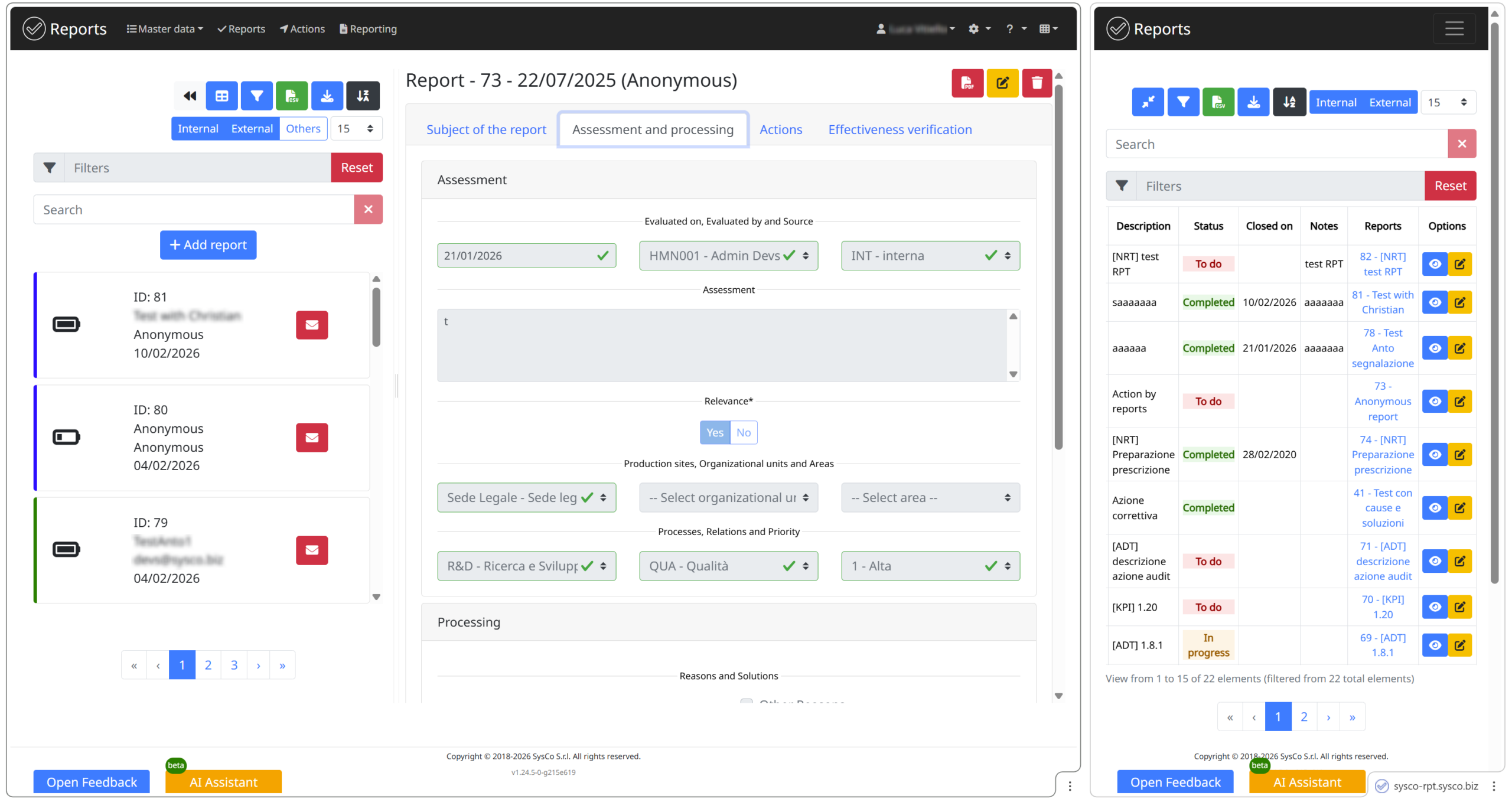Expand the Master data menu
Image resolution: width=1512 pixels, height=799 pixels.
click(x=165, y=29)
